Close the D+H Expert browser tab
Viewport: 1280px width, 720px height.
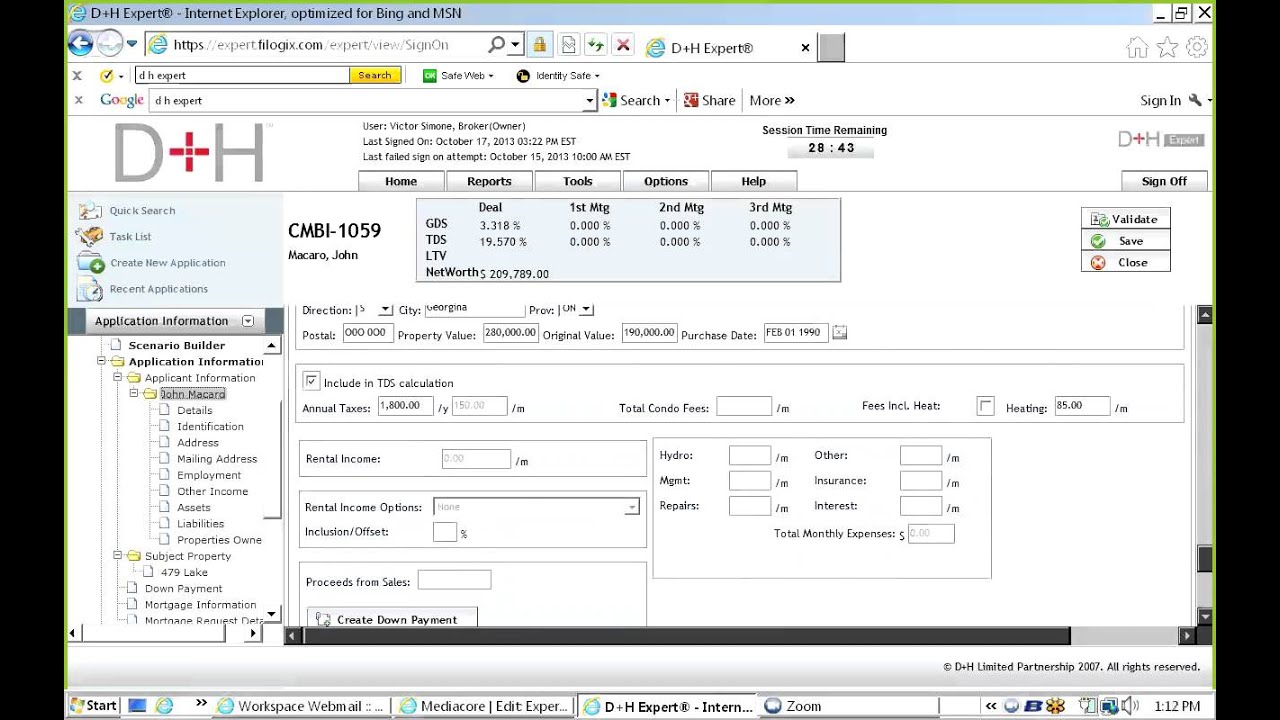pyautogui.click(x=805, y=48)
